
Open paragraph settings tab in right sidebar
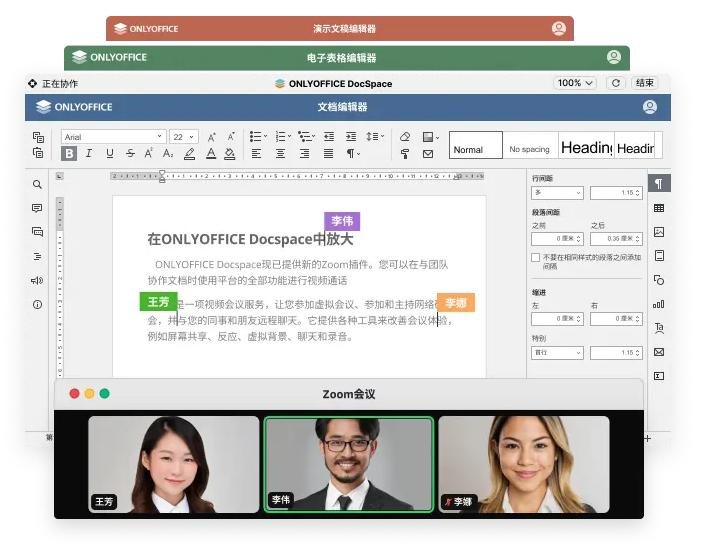point(659,183)
